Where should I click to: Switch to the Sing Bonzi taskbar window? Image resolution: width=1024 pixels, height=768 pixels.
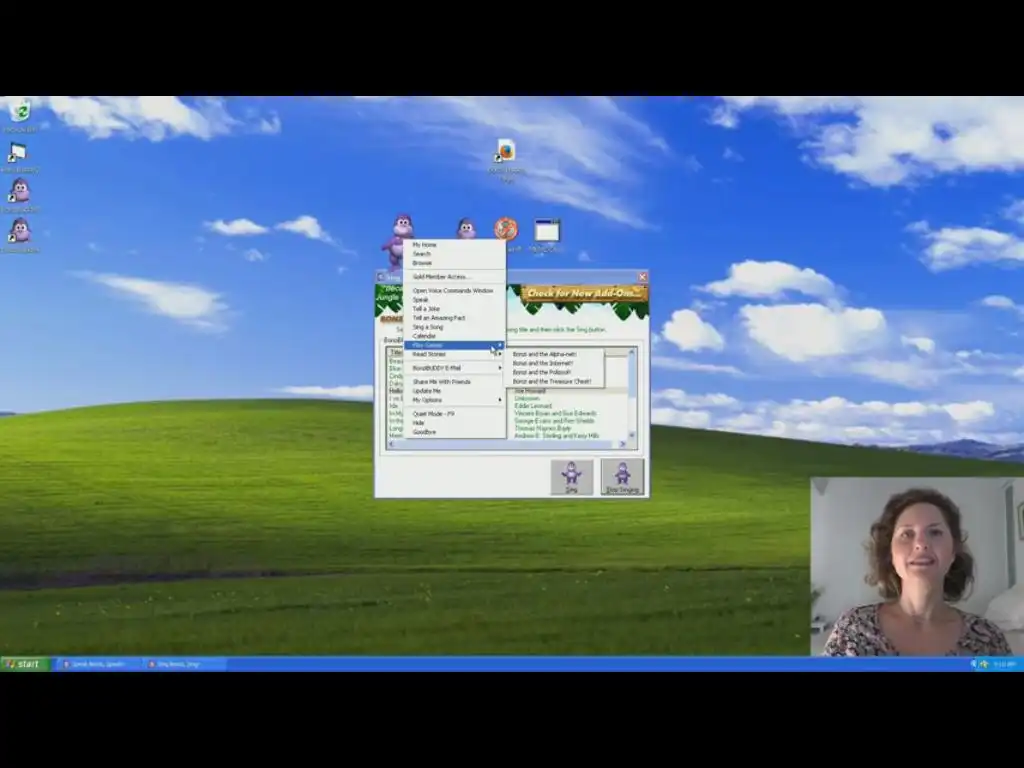[x=184, y=664]
